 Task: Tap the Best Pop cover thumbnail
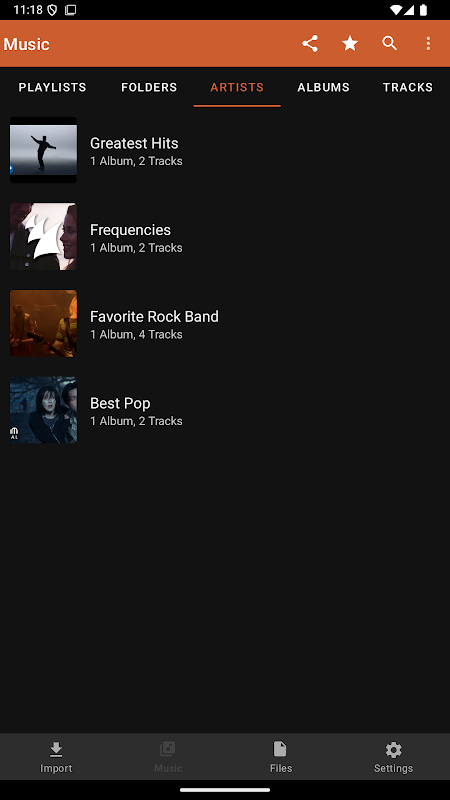click(x=43, y=410)
